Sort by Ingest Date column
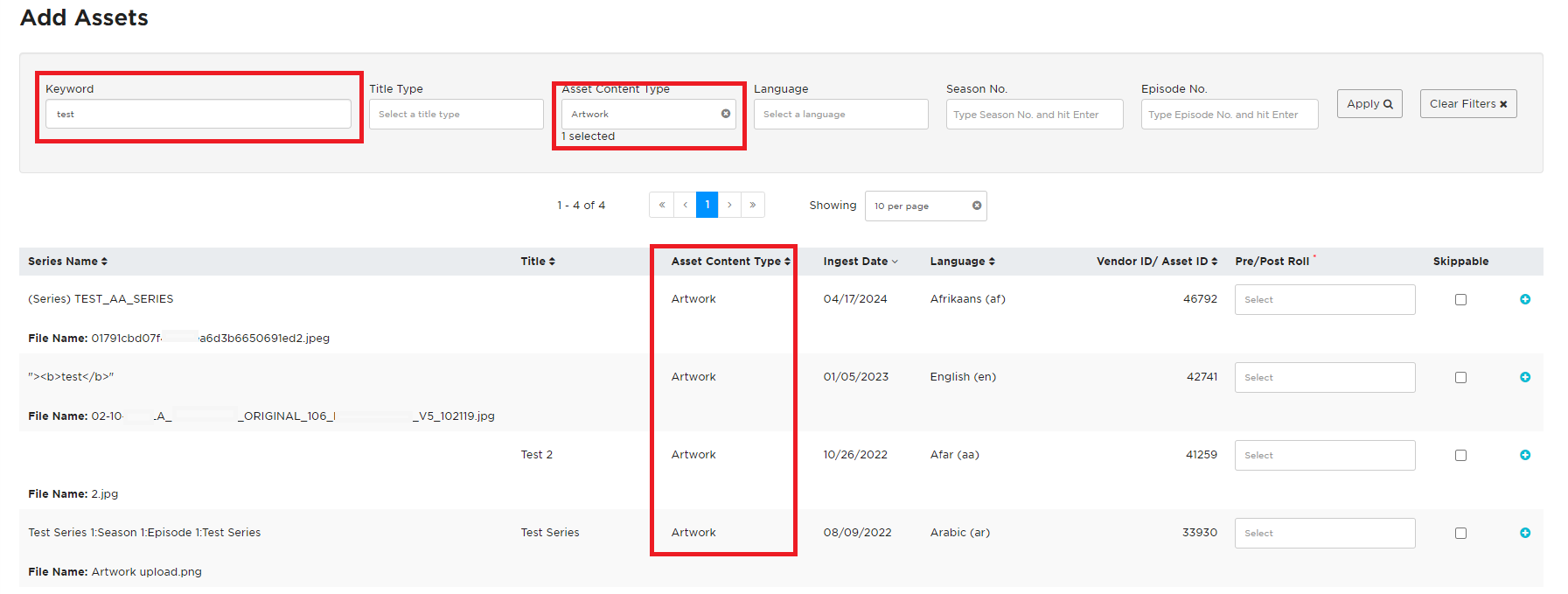The image size is (1568, 594). 861,262
